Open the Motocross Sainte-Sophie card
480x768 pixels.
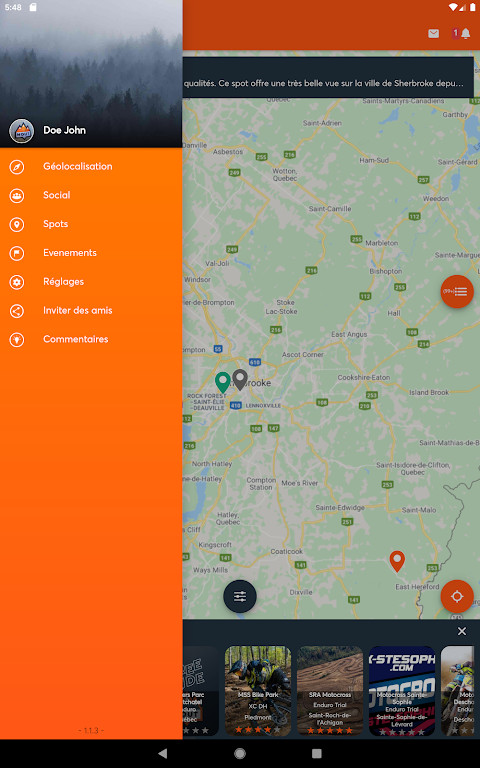(x=402, y=691)
